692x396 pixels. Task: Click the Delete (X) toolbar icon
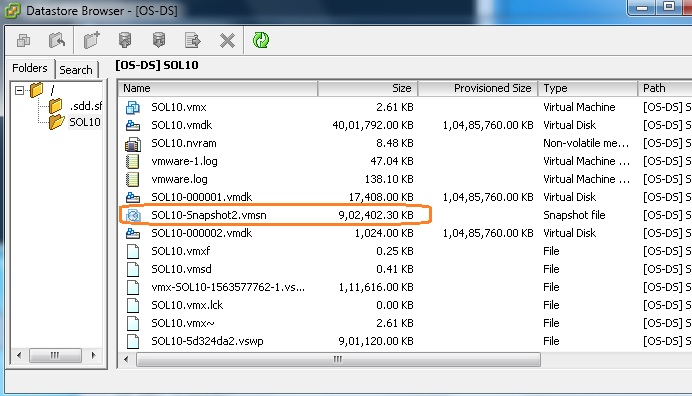(227, 41)
